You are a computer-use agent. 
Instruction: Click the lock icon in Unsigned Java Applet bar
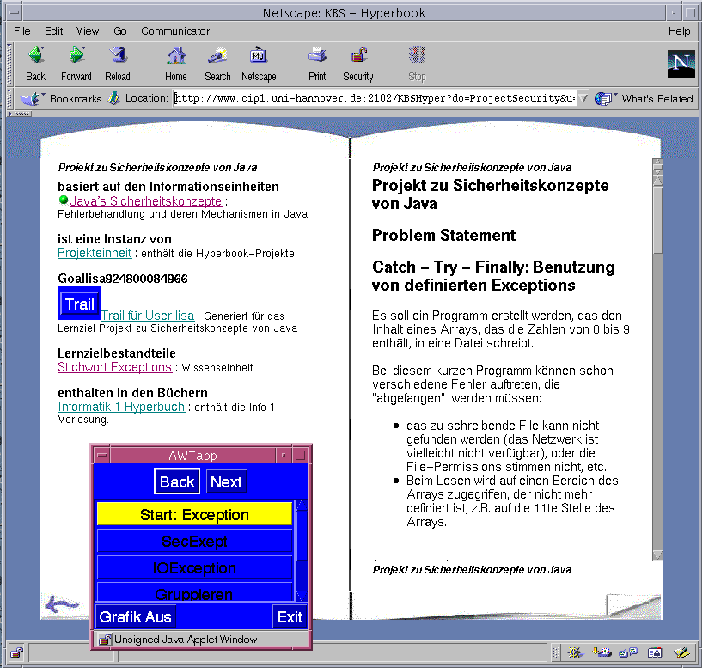coord(105,639)
